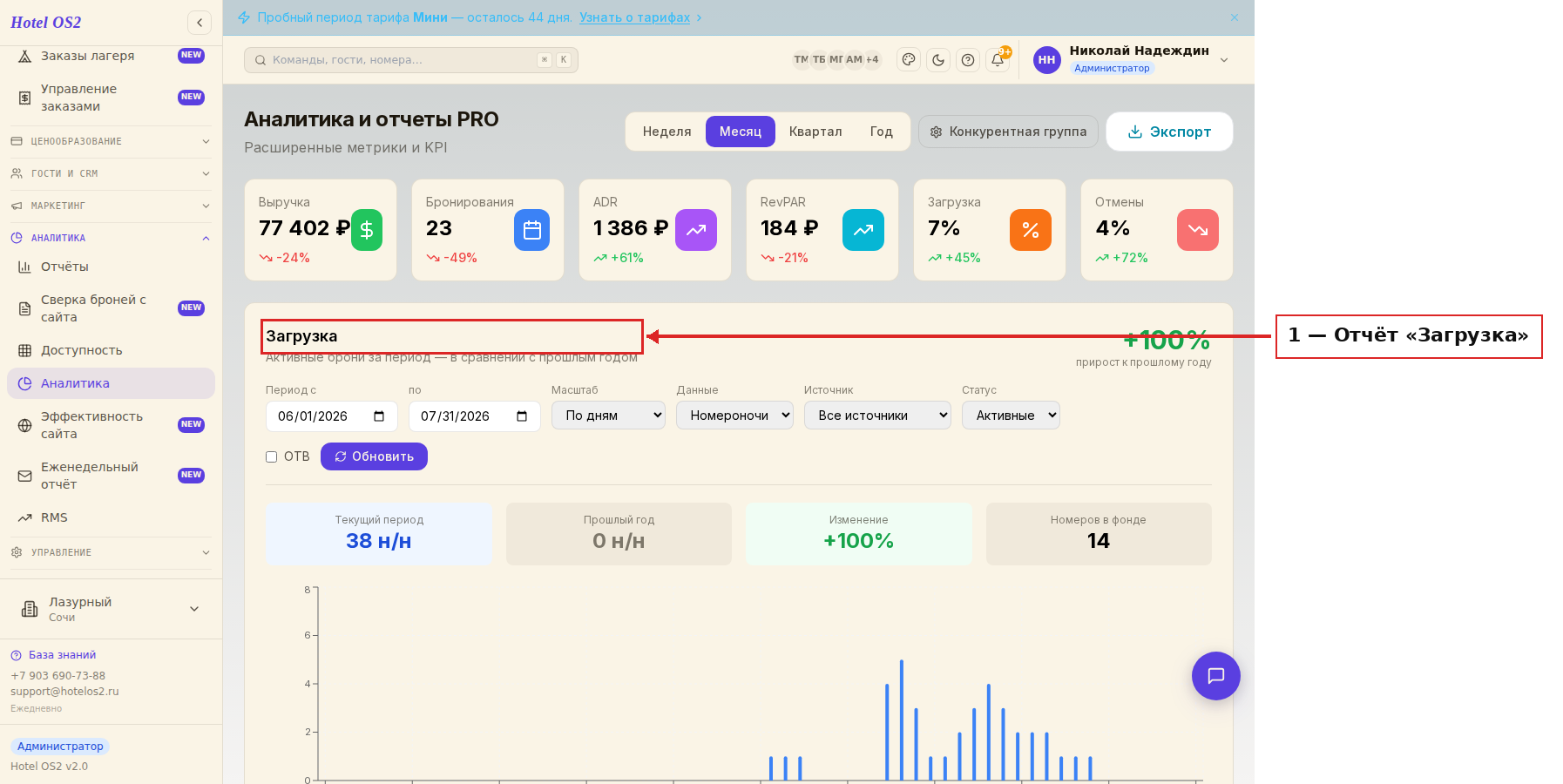1563x784 pixels.
Task: Switch to the Год period tab
Action: [x=882, y=132]
